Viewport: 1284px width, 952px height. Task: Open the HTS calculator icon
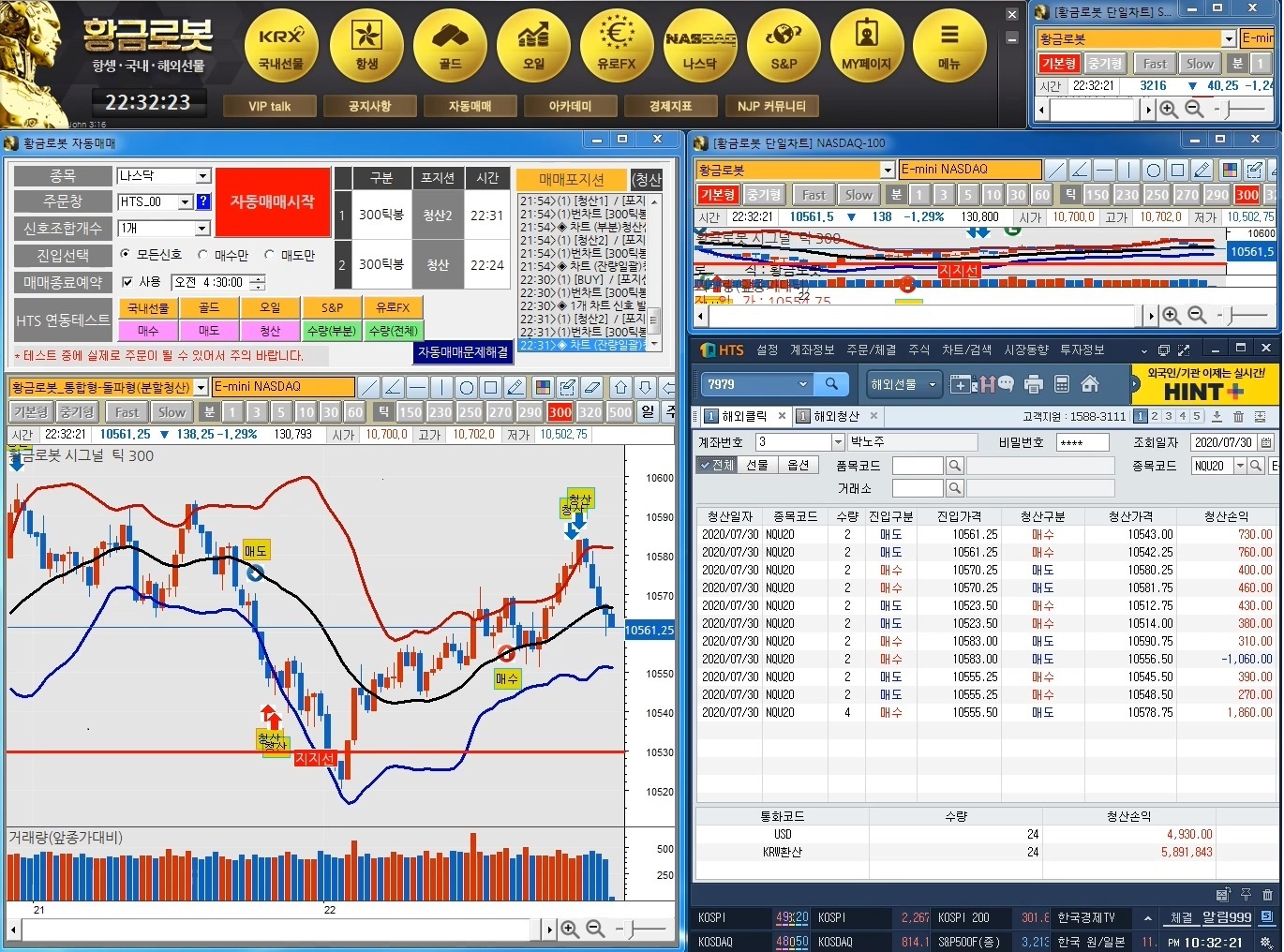1062,384
